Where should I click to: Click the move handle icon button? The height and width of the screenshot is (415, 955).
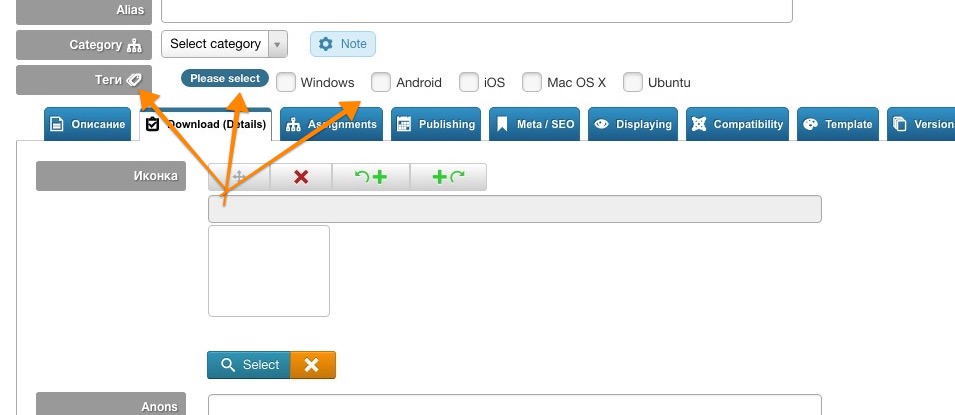(239, 177)
